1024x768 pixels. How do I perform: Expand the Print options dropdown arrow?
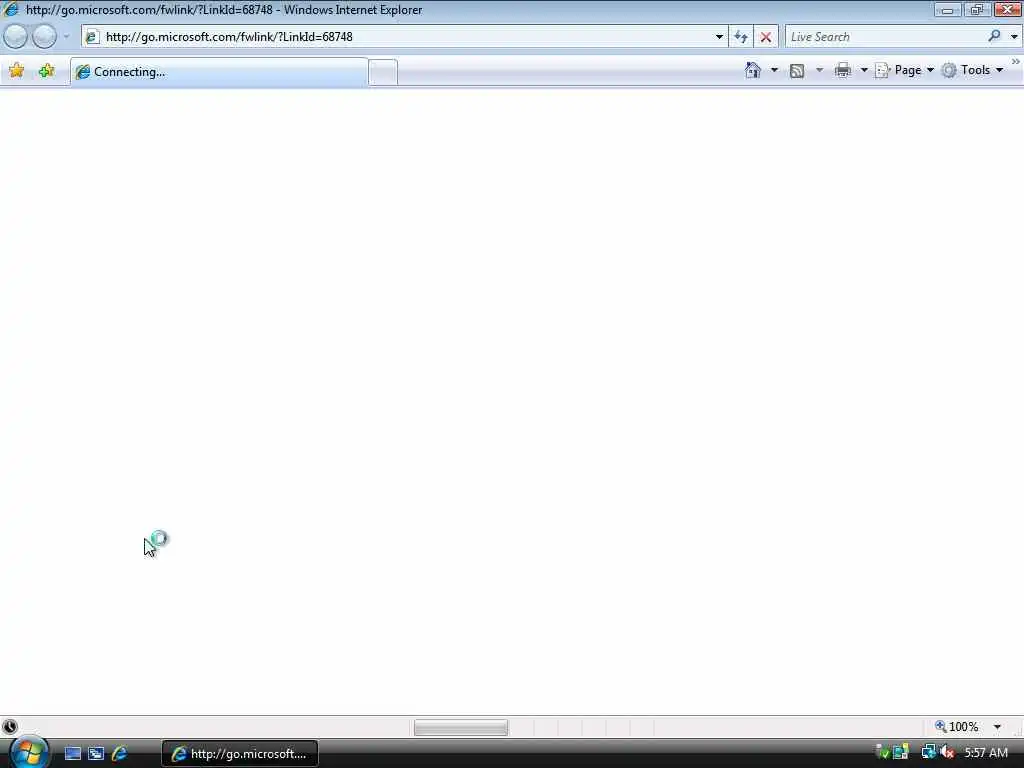point(863,70)
